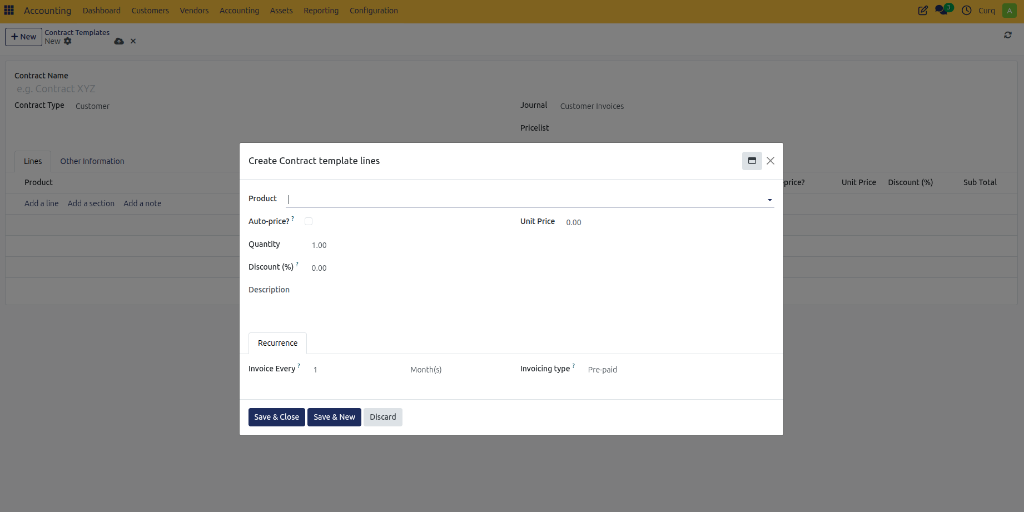Click the Product column header

pyautogui.click(x=39, y=182)
